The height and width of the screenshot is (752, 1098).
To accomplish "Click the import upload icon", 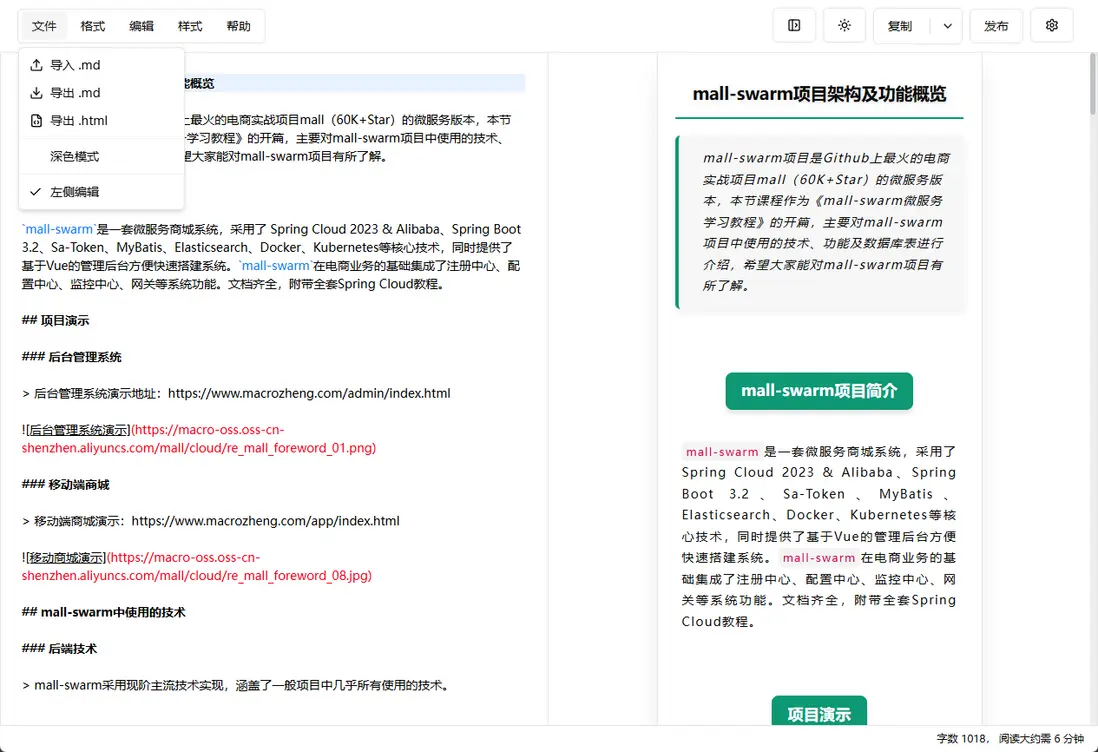I will coord(36,65).
